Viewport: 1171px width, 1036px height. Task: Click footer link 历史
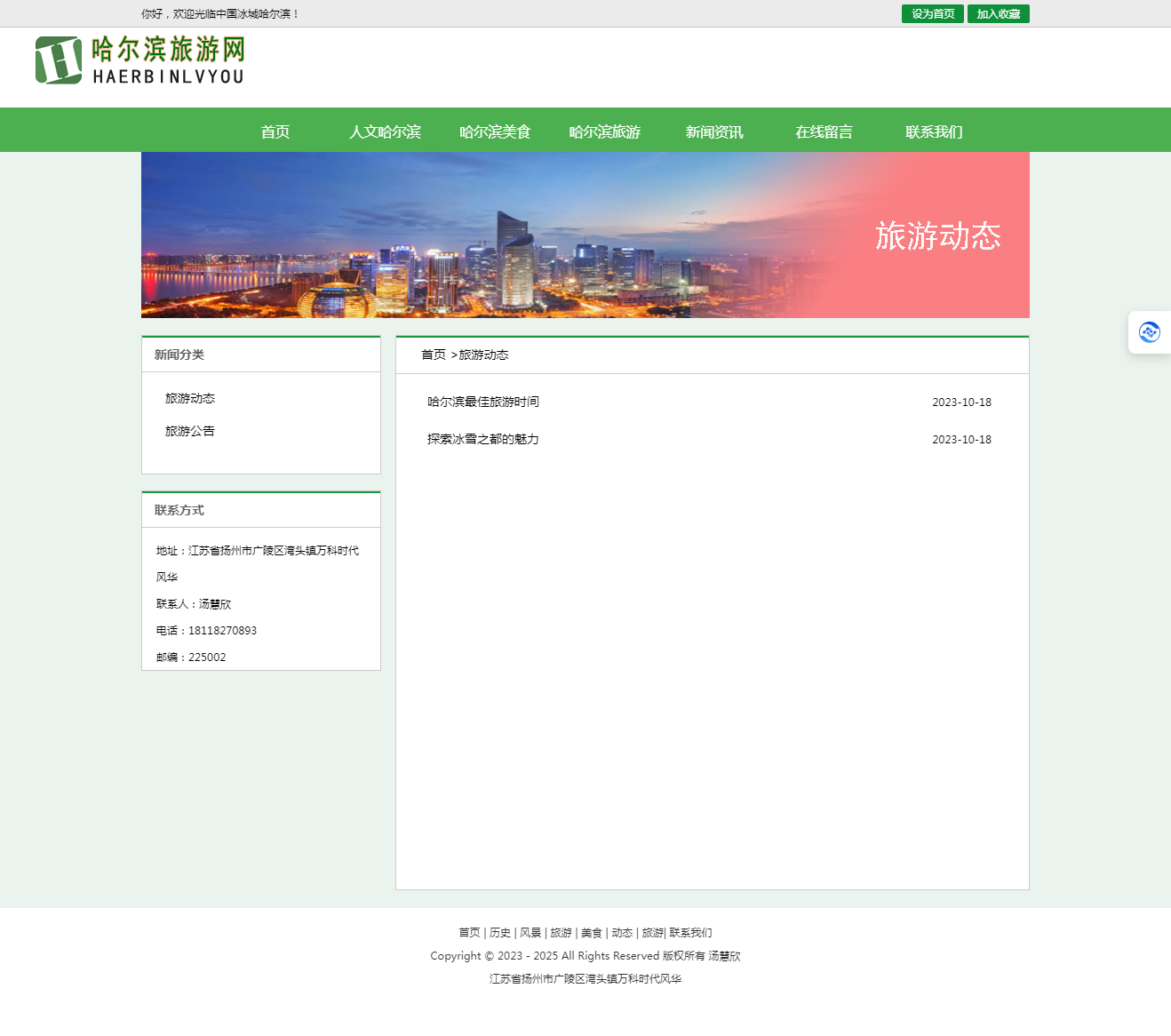pos(500,933)
